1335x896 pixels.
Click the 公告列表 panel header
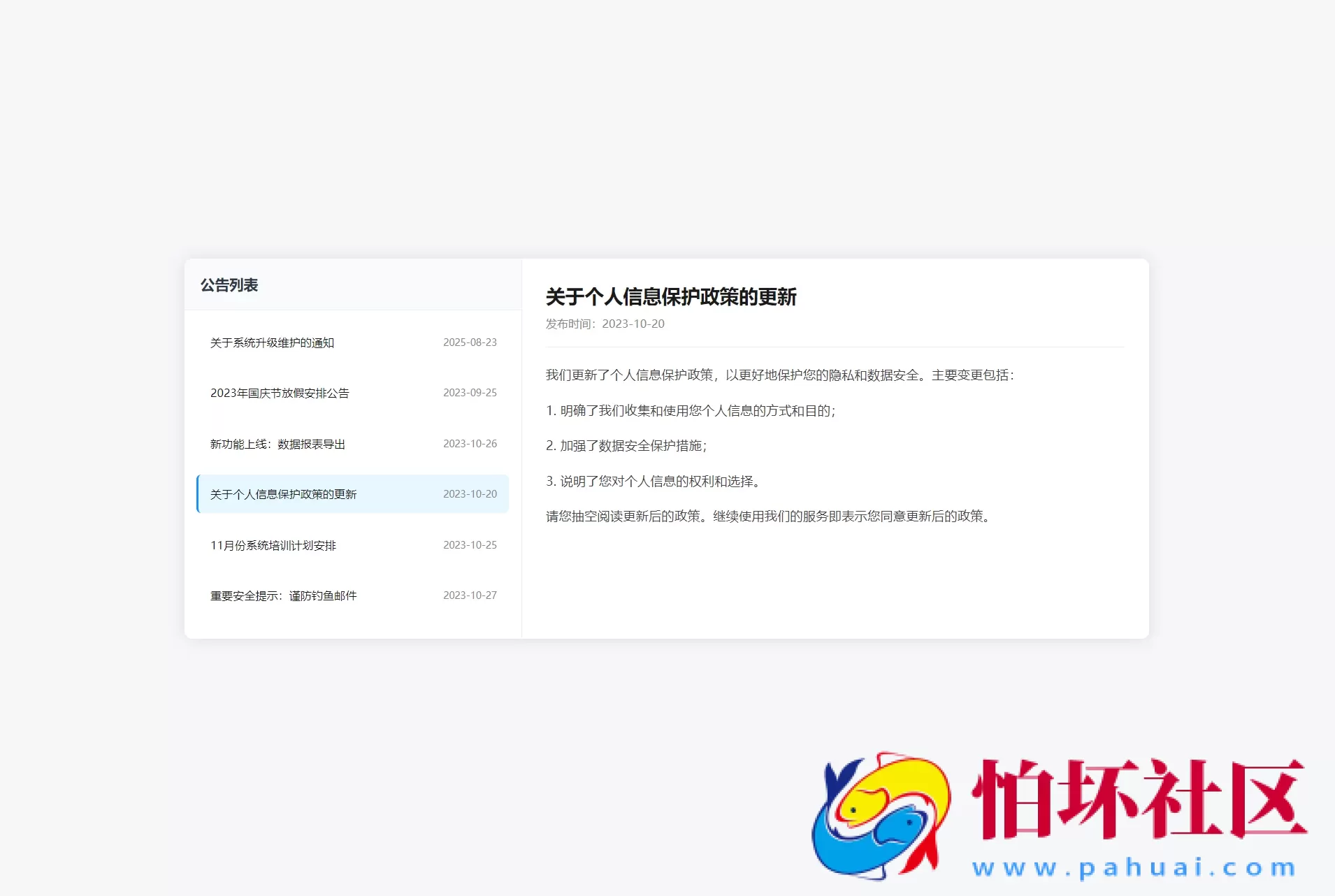229,285
